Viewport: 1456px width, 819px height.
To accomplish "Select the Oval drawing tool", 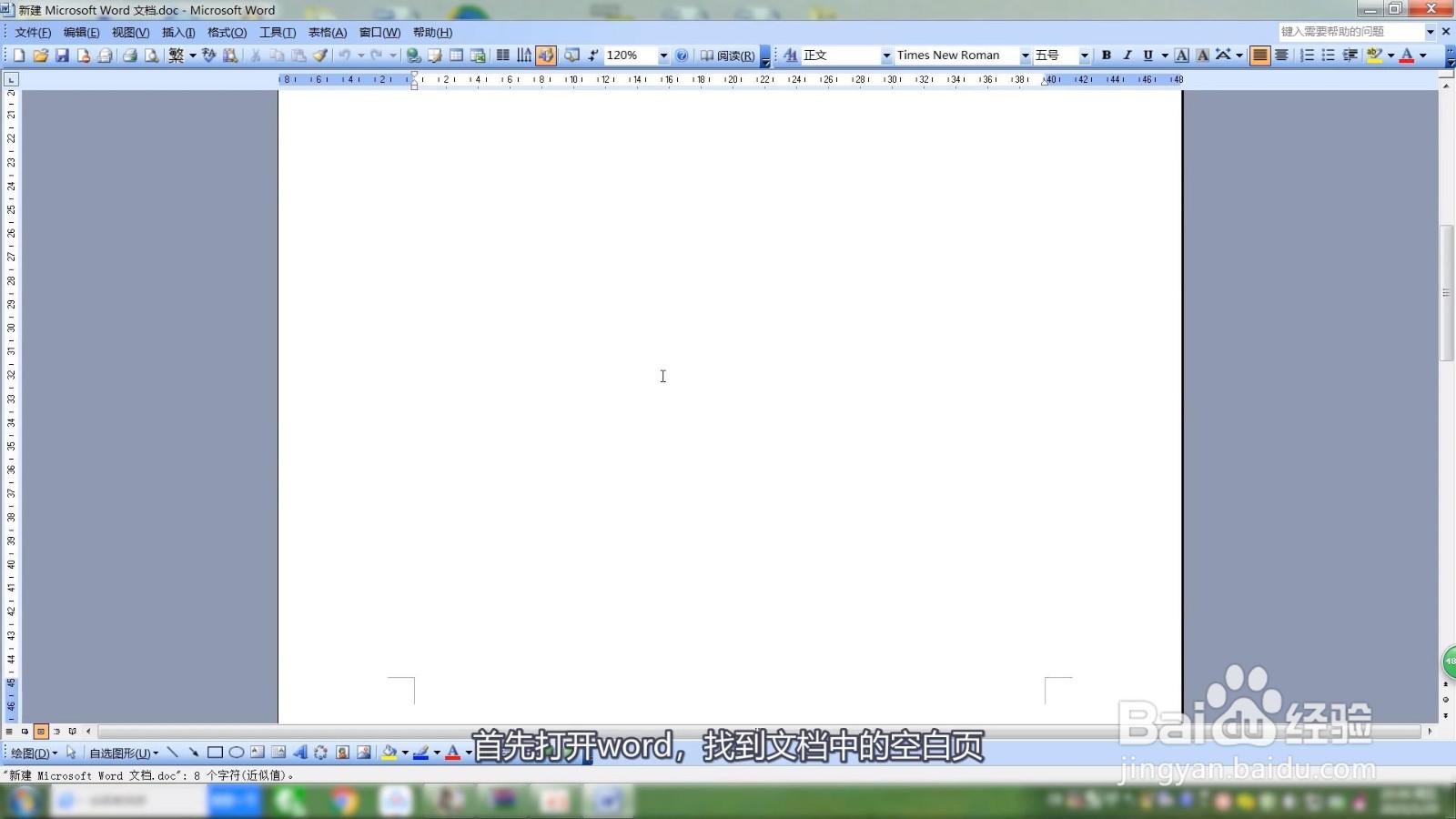I will click(236, 753).
